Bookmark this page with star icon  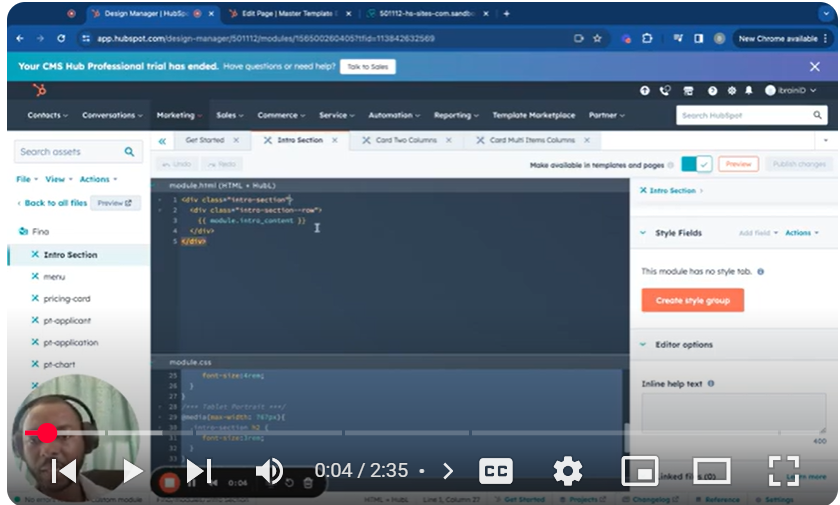(x=597, y=39)
